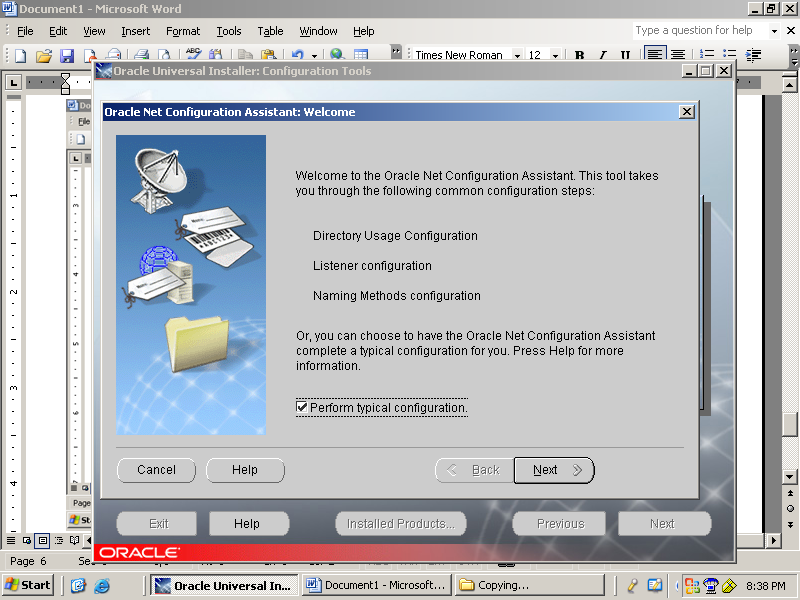Click the Paste clipboard icon in Word toolbar
This screenshot has width=800, height=600.
click(x=268, y=55)
